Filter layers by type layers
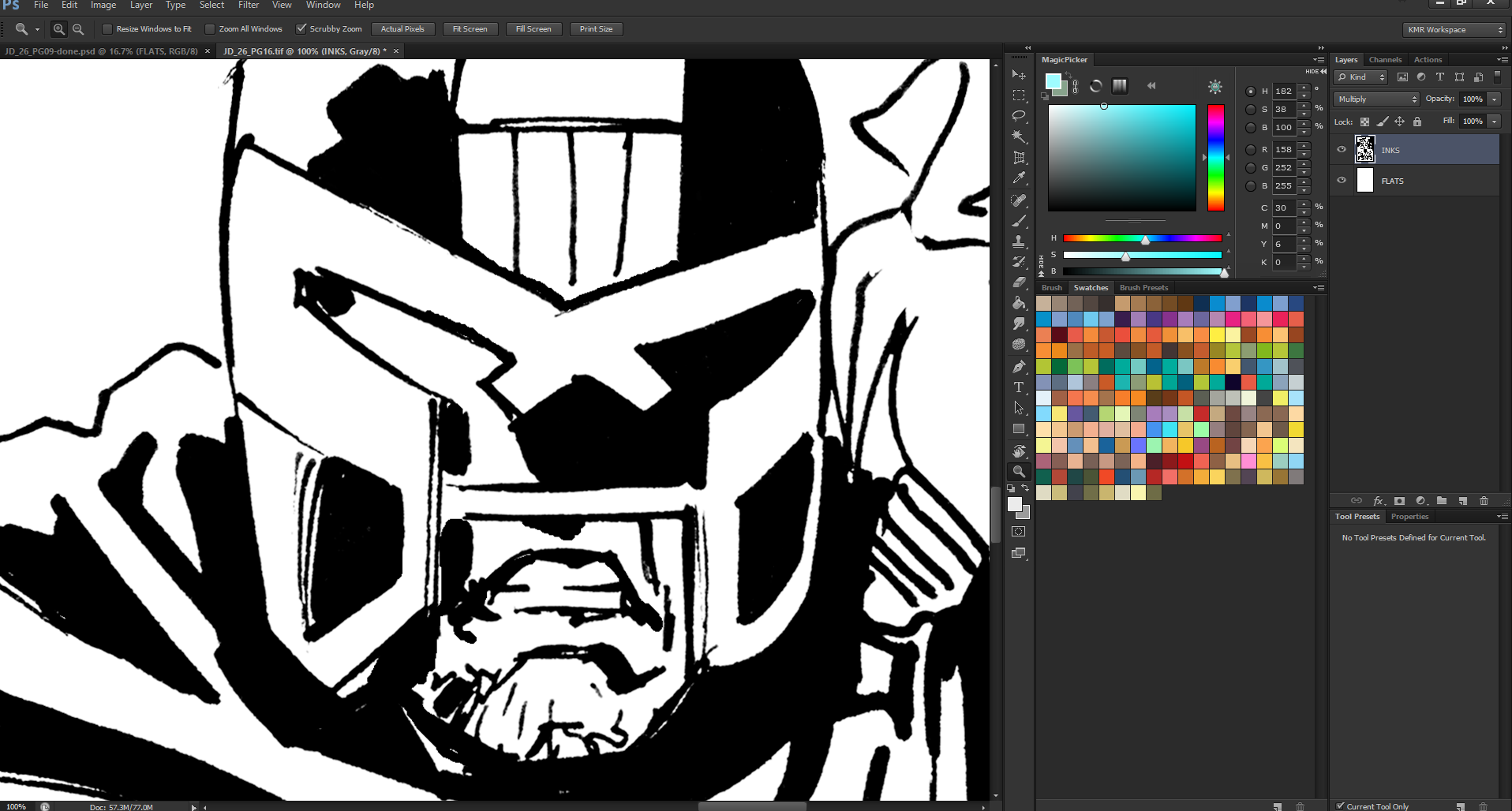 click(x=1440, y=77)
